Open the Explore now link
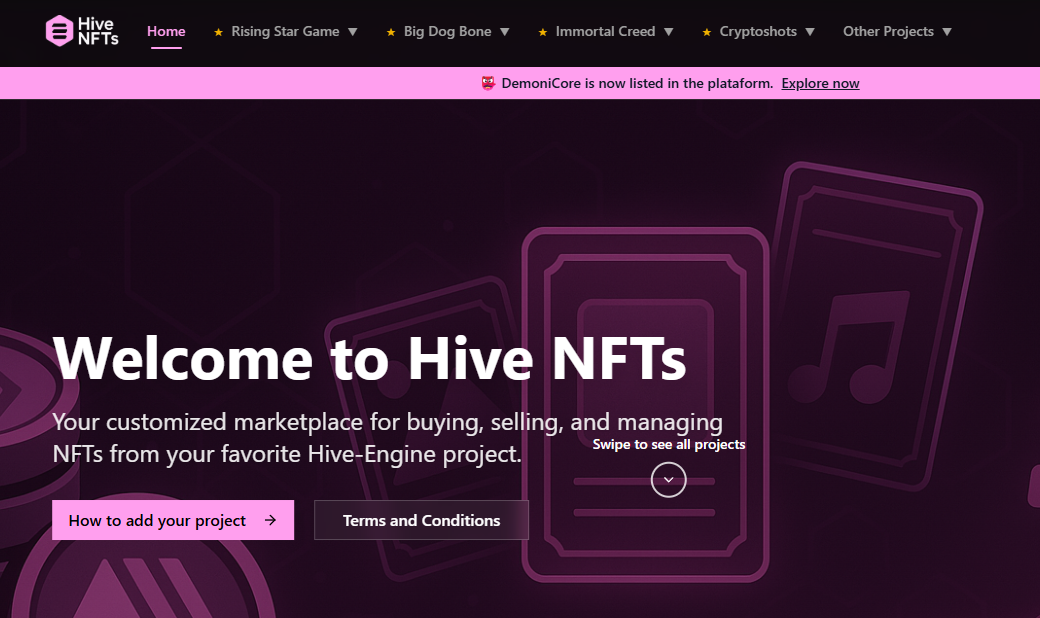 pos(820,84)
